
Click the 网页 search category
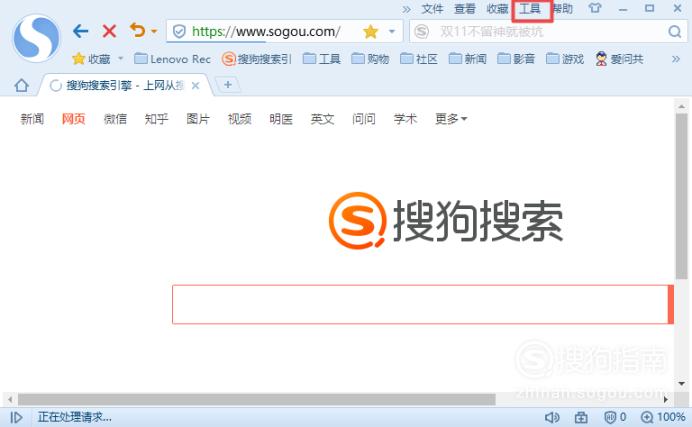73,119
